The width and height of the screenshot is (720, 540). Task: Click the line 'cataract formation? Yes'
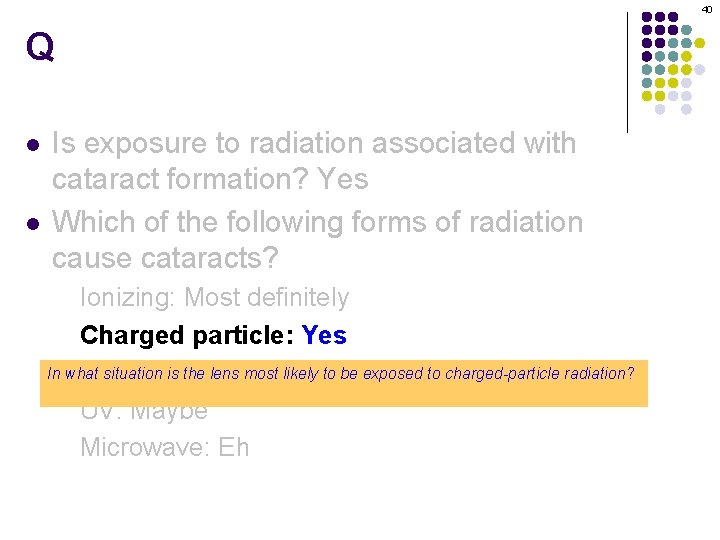[x=210, y=179]
